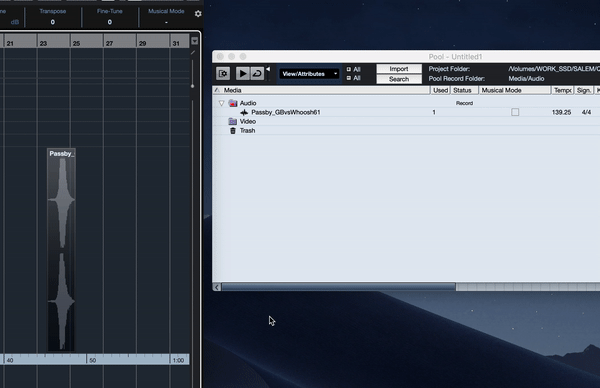This screenshot has width=600, height=388.
Task: Select the Trash folder in Pool
Action: (242, 130)
